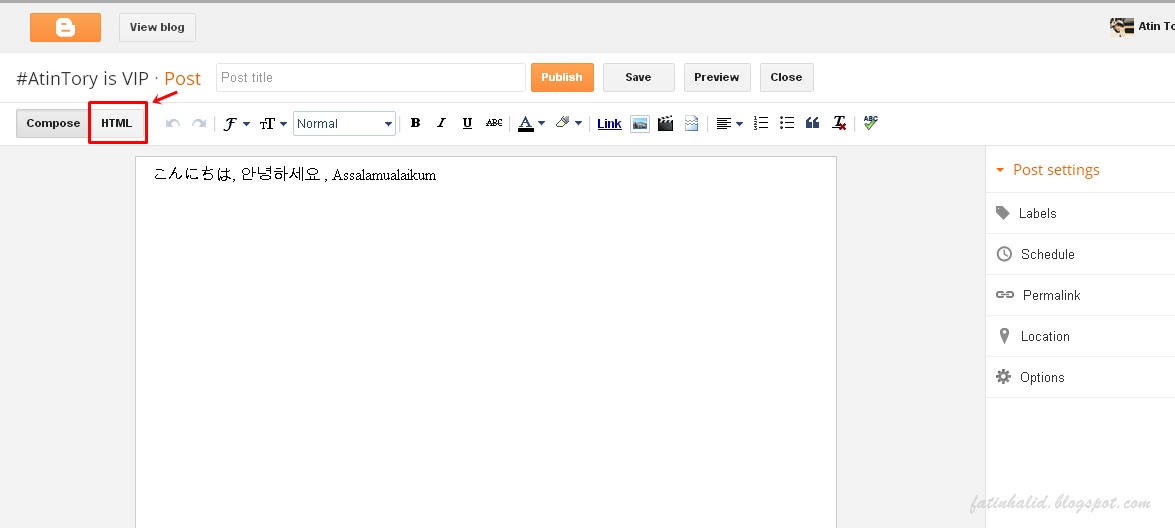Viewport: 1175px width, 528px height.
Task: Insert a jump break
Action: point(691,124)
